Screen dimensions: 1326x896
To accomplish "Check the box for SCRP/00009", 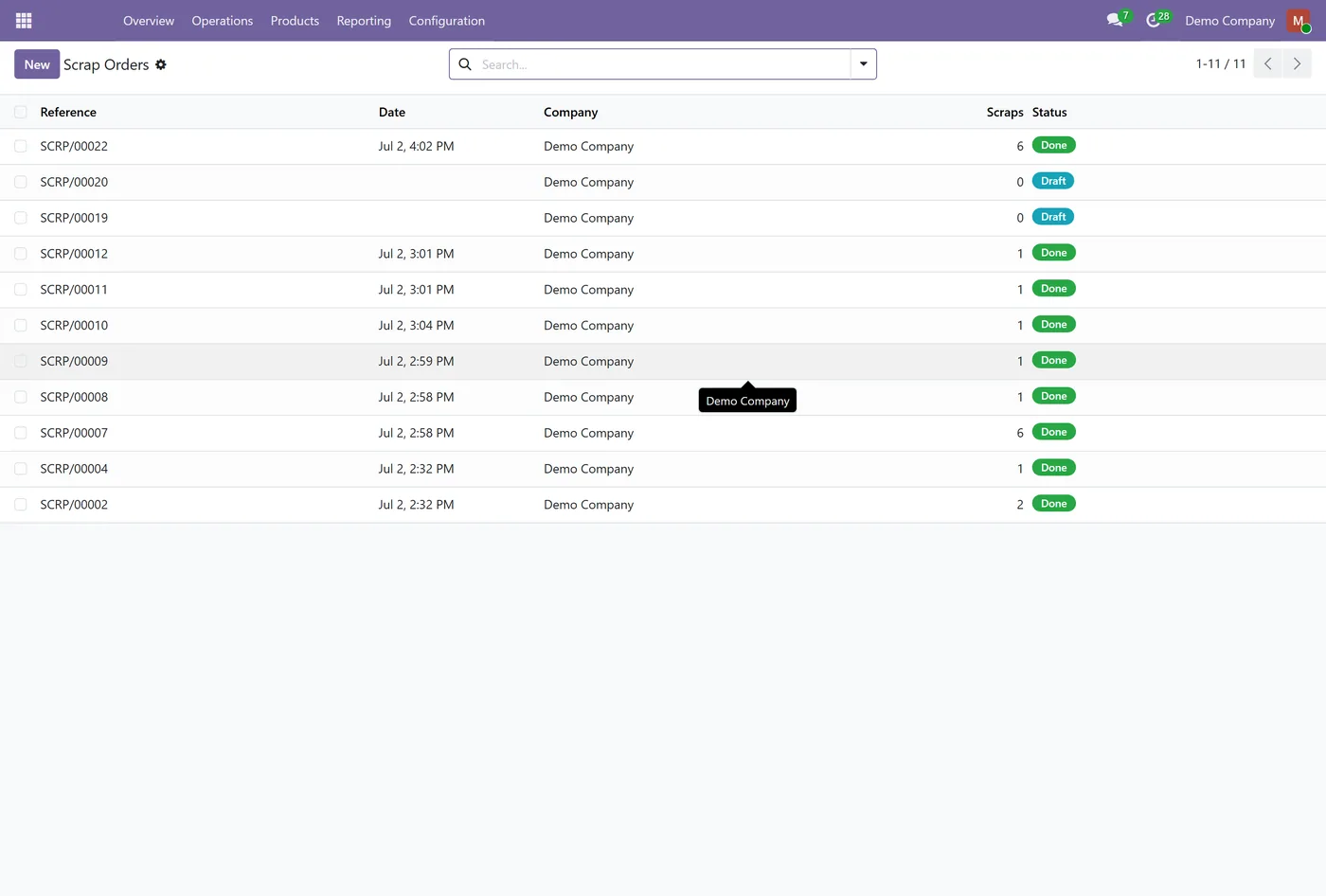I will [x=21, y=361].
